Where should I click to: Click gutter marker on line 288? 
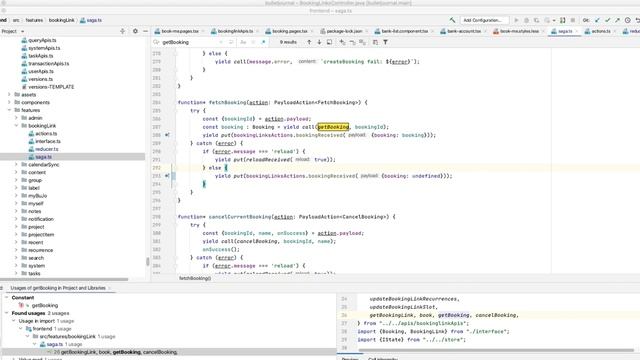click(x=167, y=135)
